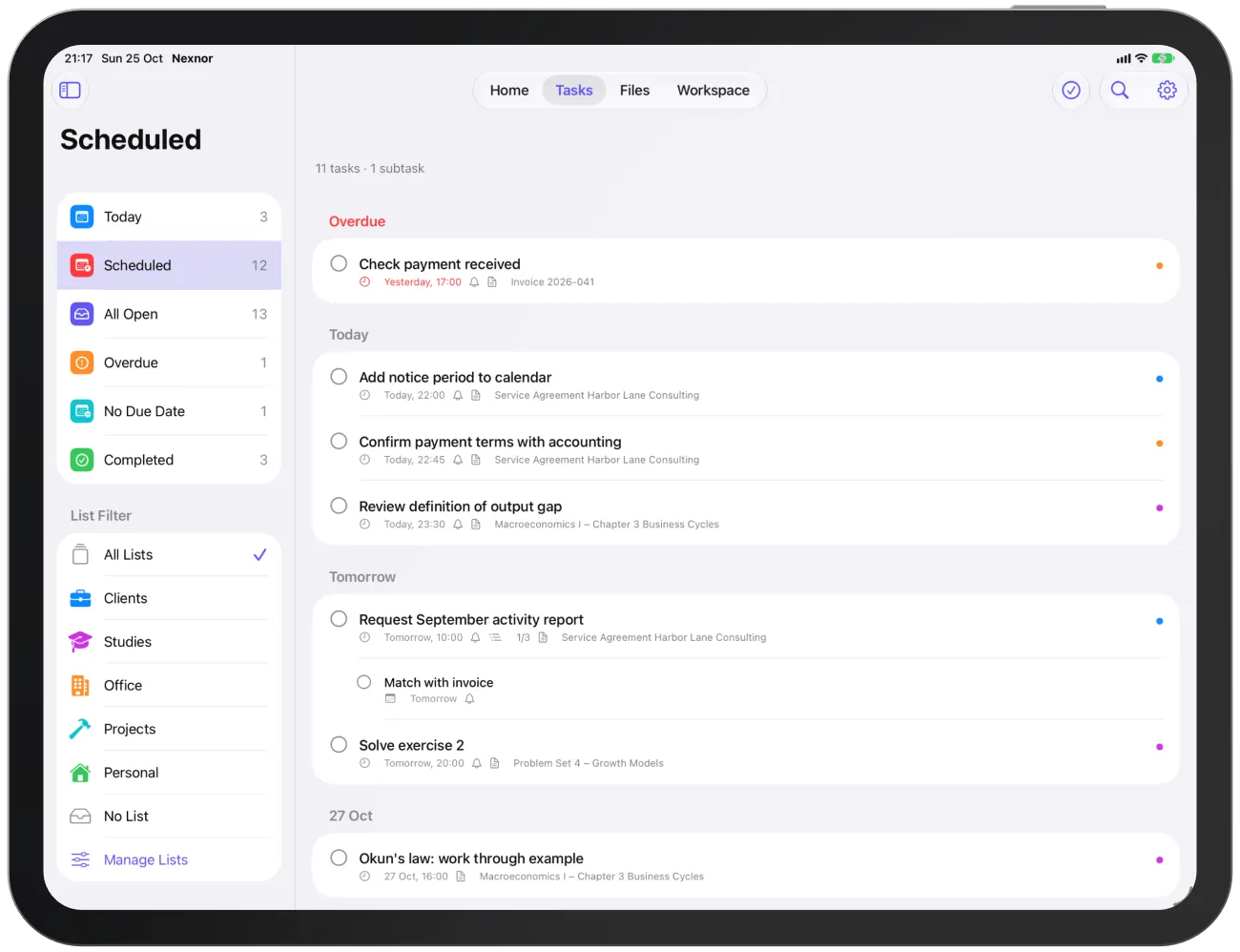Open Invoice 2026-041 attachment link
Image resolution: width=1240 pixels, height=952 pixels.
coord(552,282)
